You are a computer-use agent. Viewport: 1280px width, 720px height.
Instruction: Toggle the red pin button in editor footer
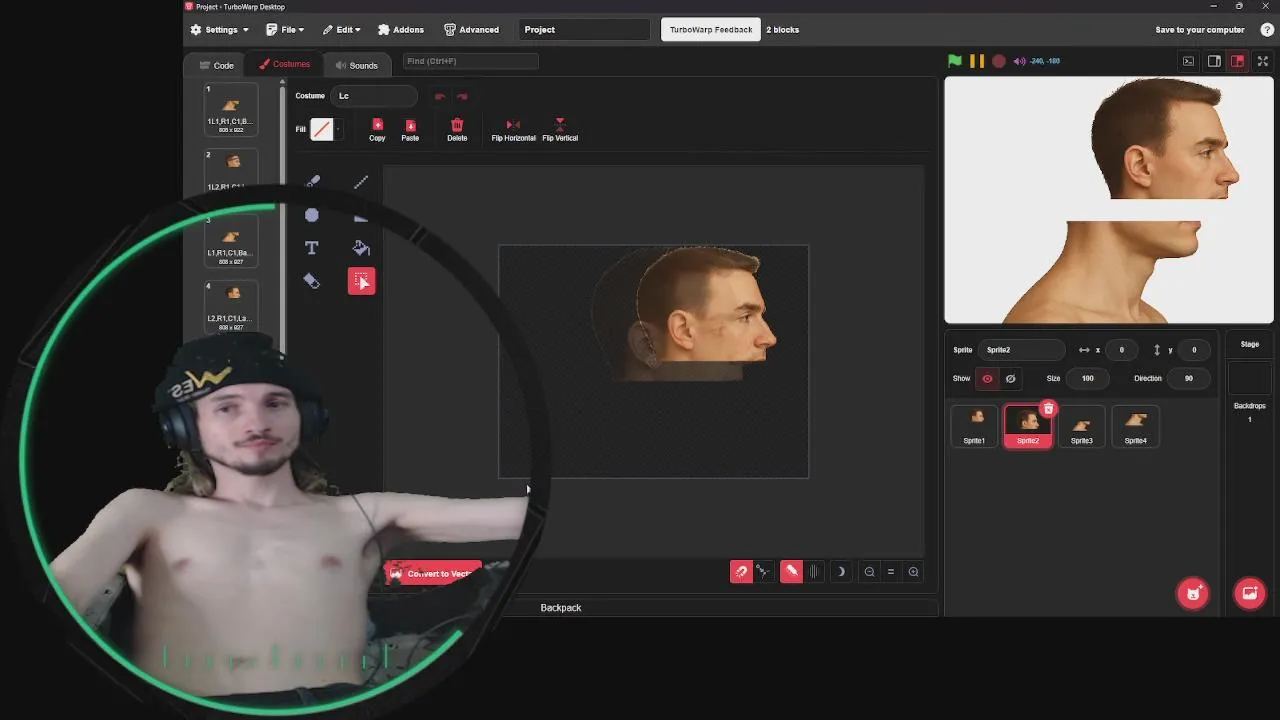(x=791, y=572)
